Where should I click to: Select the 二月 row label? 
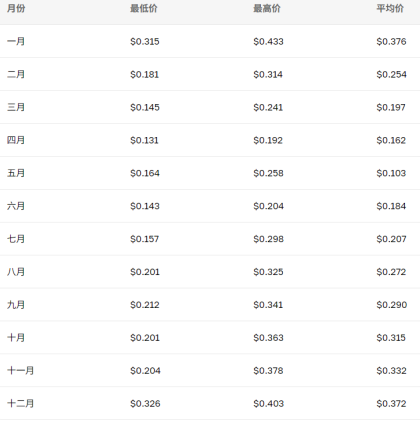click(x=16, y=74)
